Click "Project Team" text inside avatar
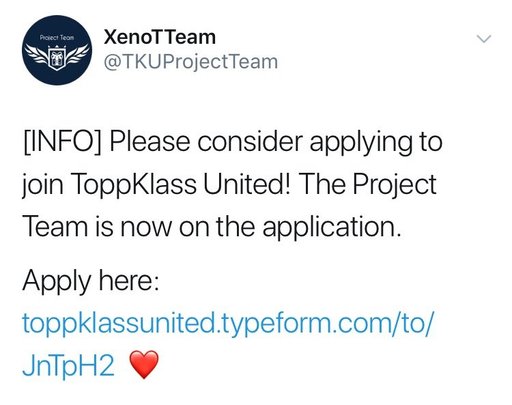 [57, 38]
